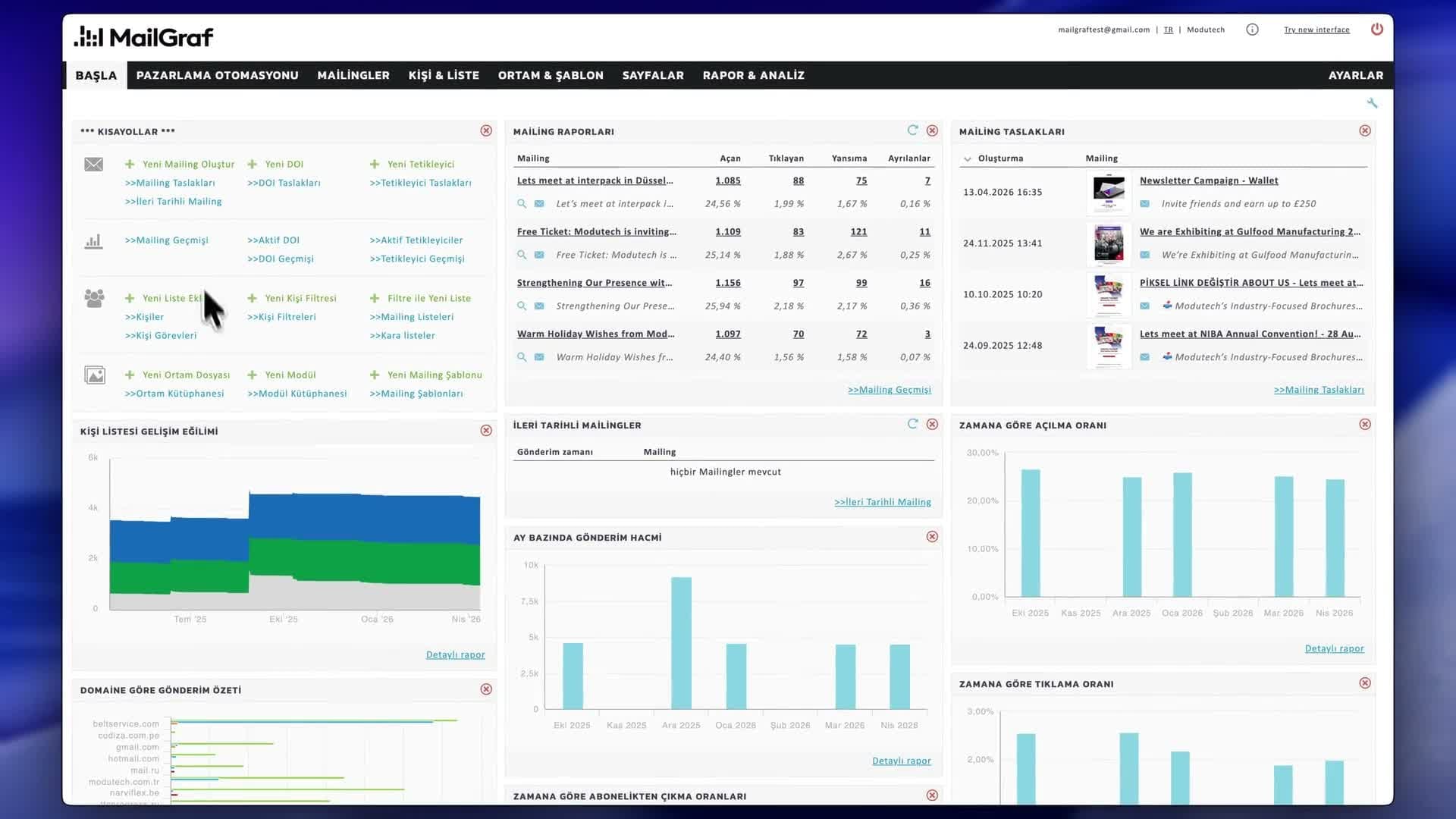Go to İleri Tarihli Mailing in shortcuts
Screen dimensions: 1456x819
pyautogui.click(x=174, y=202)
